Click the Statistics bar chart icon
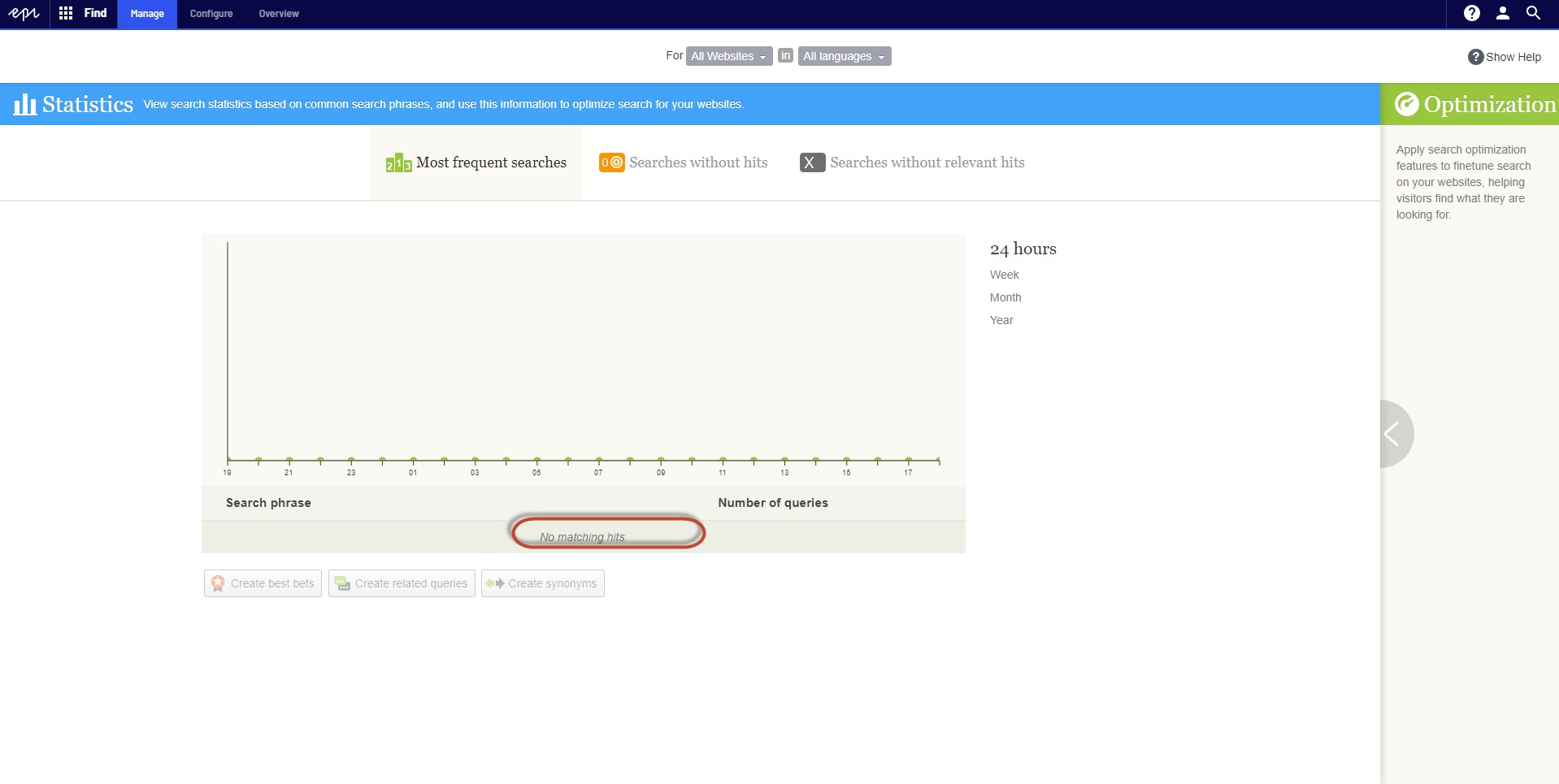The width and height of the screenshot is (1559, 784). [24, 104]
